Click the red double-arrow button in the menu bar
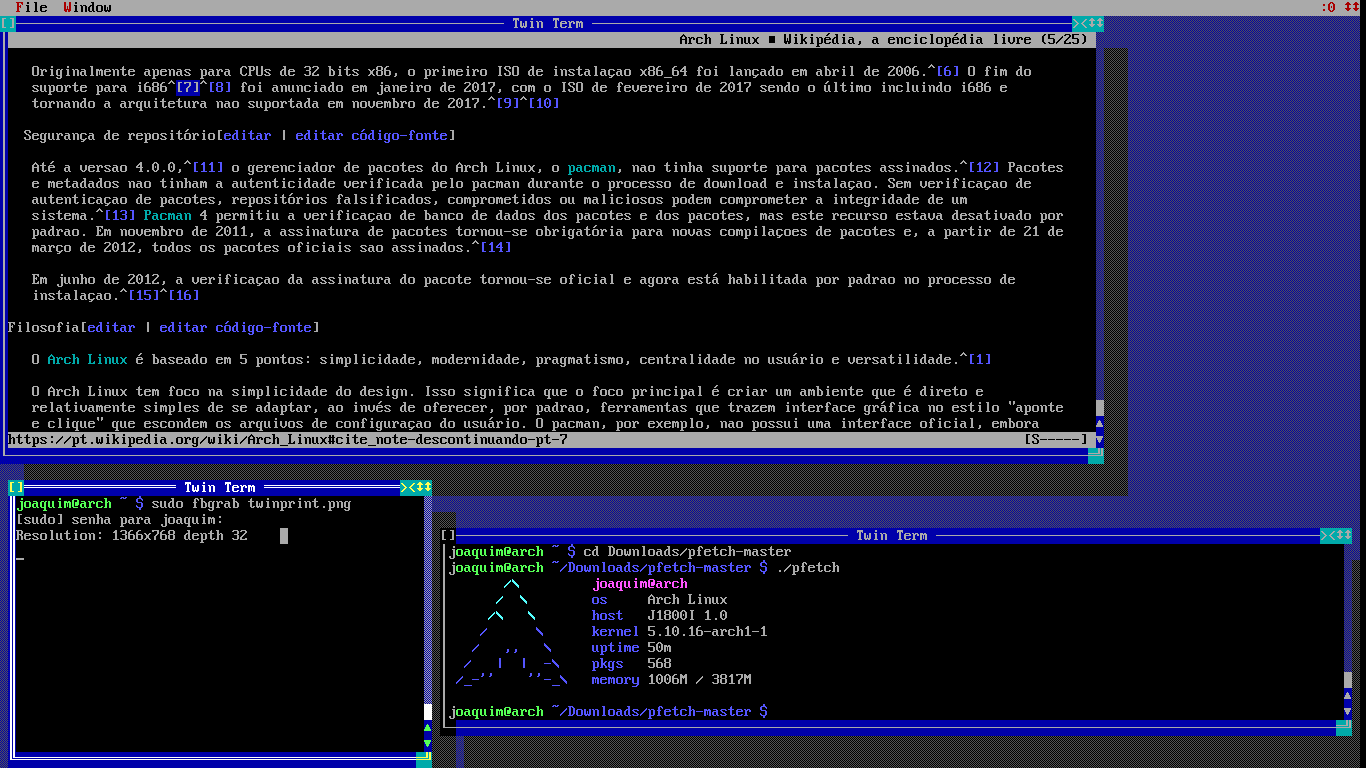 click(x=1352, y=7)
